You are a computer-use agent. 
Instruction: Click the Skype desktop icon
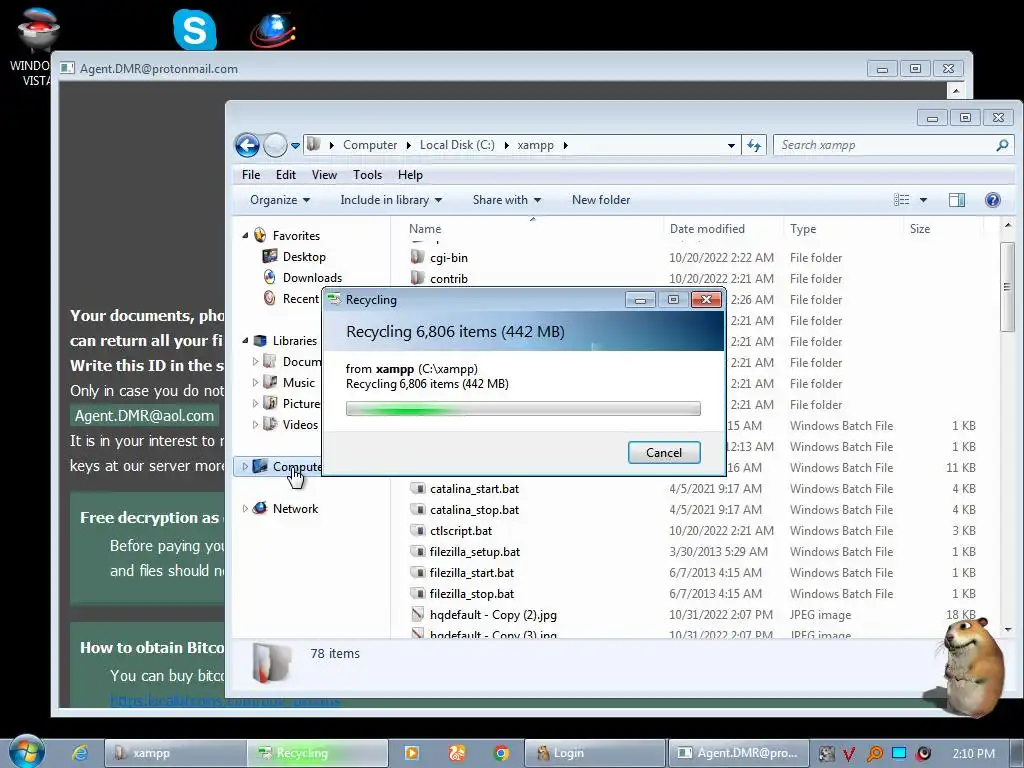click(x=195, y=29)
